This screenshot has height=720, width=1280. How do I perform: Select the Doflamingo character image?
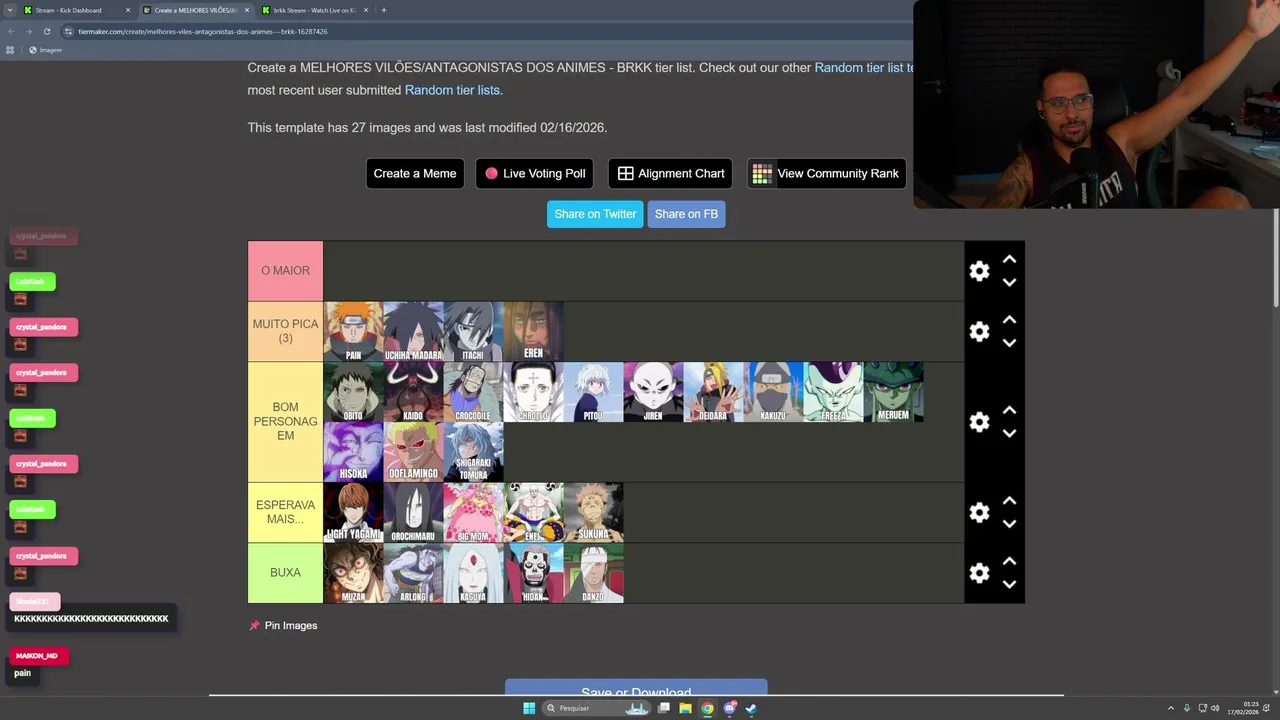413,452
